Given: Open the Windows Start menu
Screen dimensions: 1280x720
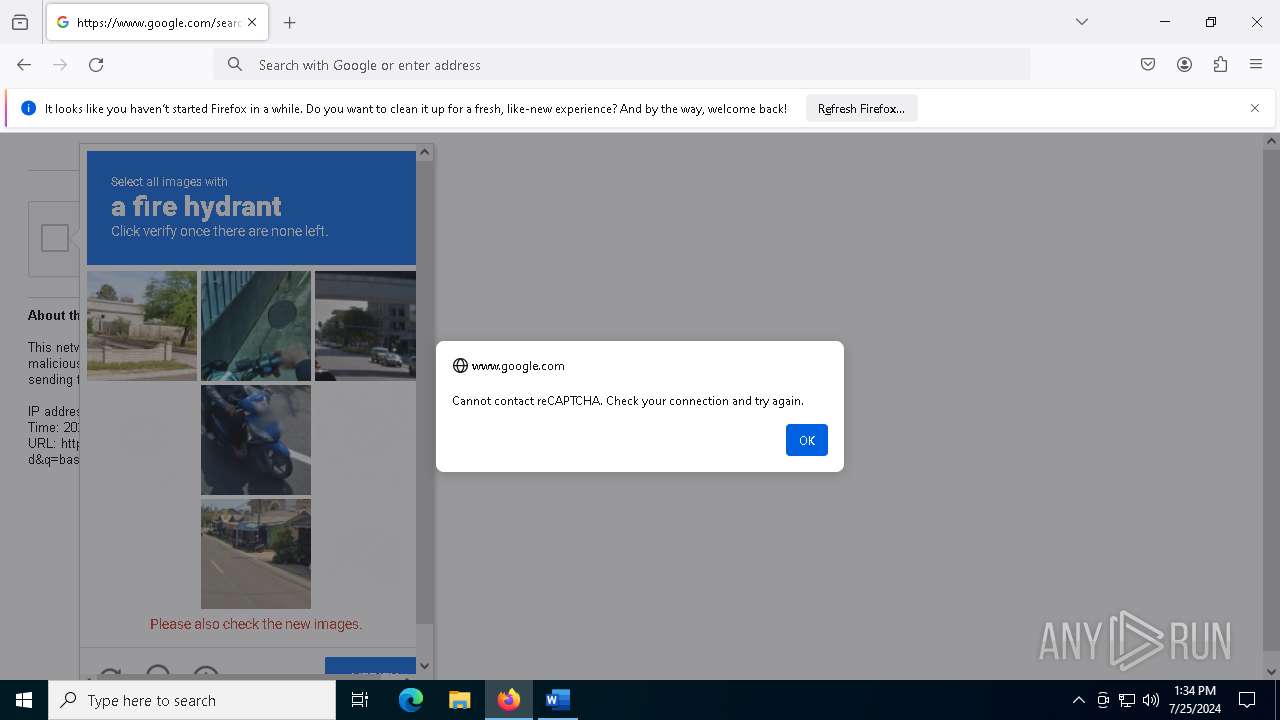Looking at the screenshot, I should click(x=24, y=700).
